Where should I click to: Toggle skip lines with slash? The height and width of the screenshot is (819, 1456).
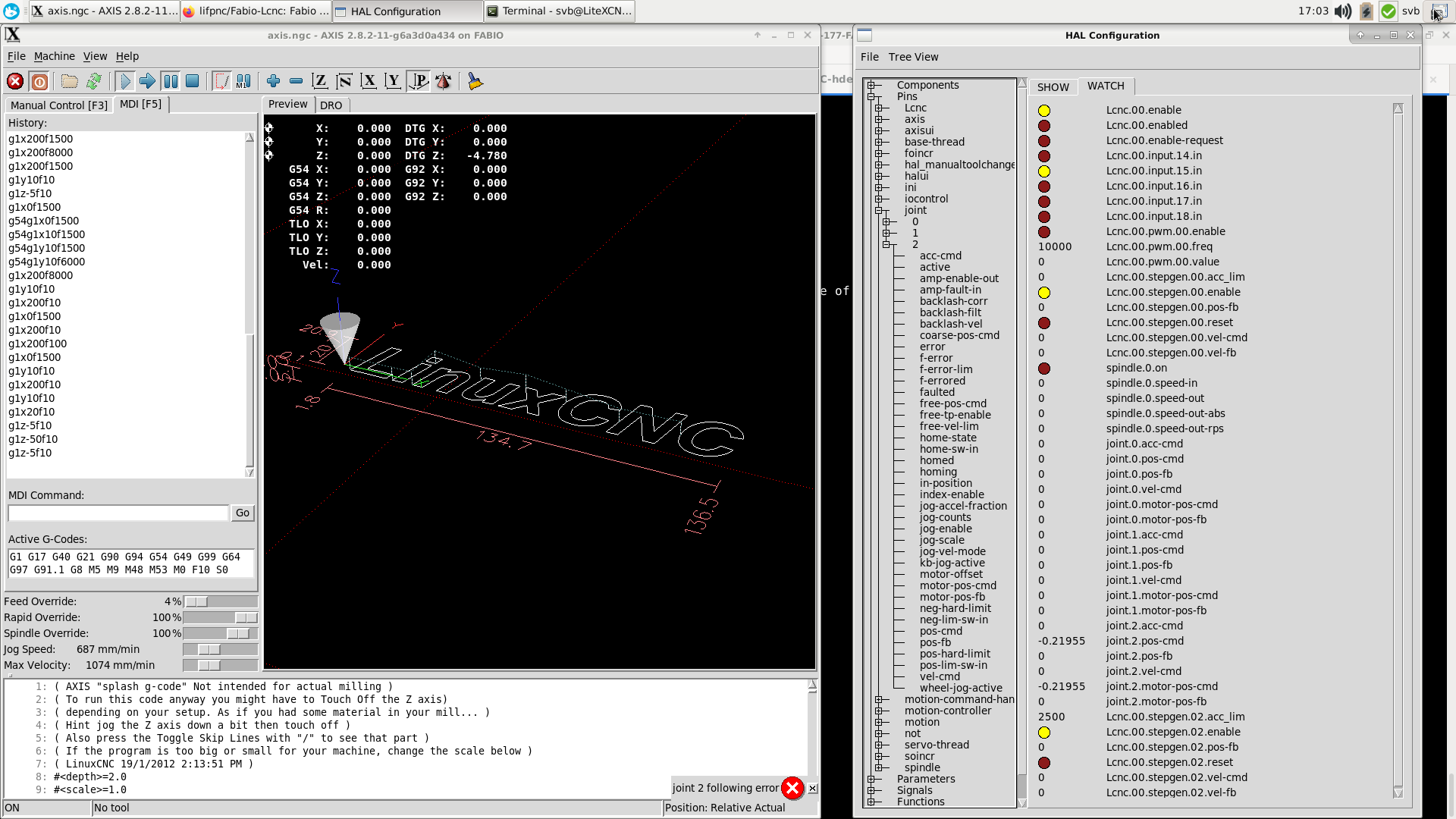[221, 81]
